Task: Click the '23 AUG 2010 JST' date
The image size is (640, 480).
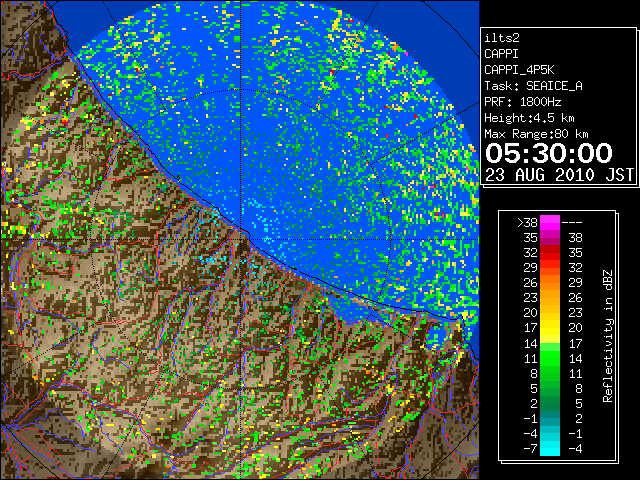Action: pos(559,175)
